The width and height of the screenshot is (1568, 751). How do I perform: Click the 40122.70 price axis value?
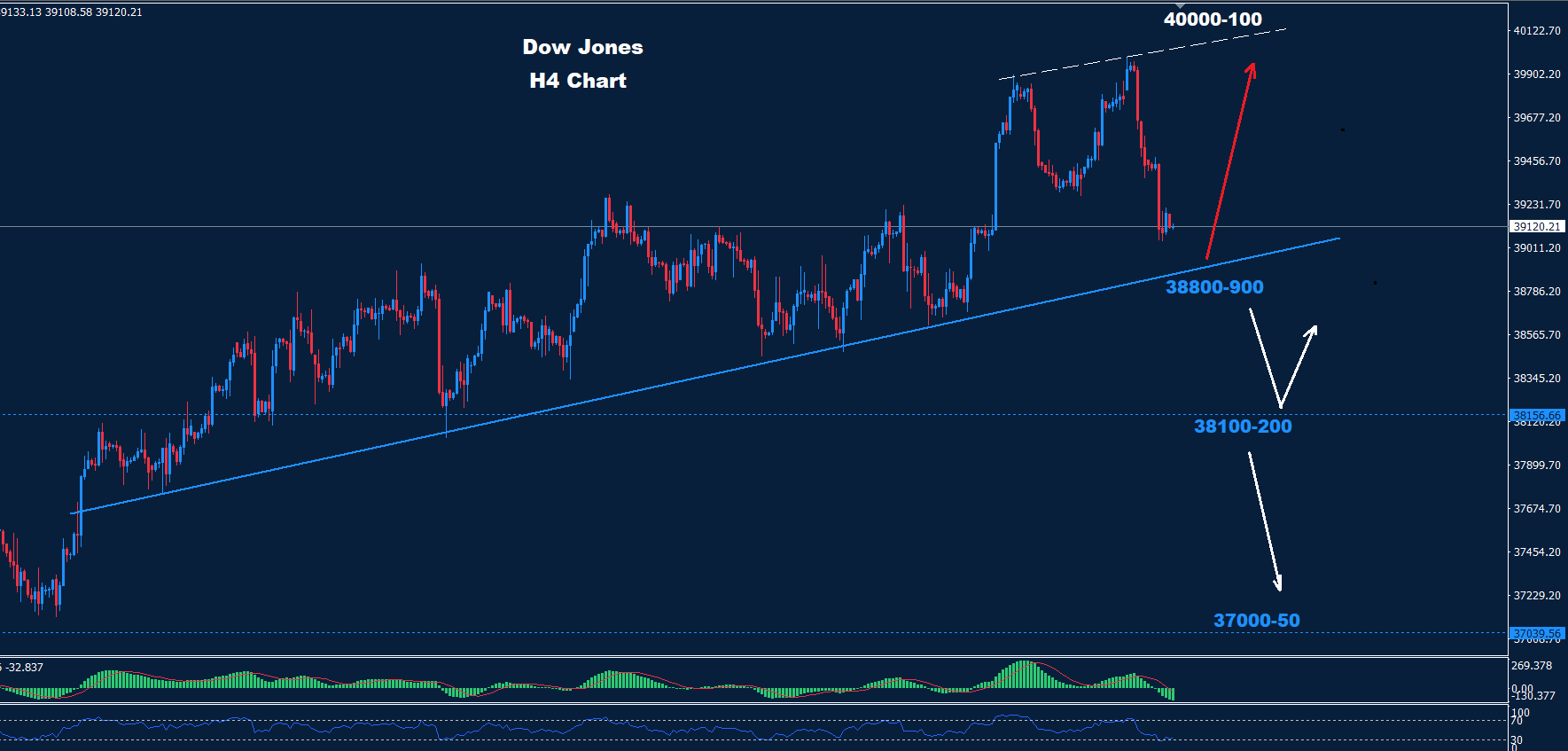tap(1536, 31)
